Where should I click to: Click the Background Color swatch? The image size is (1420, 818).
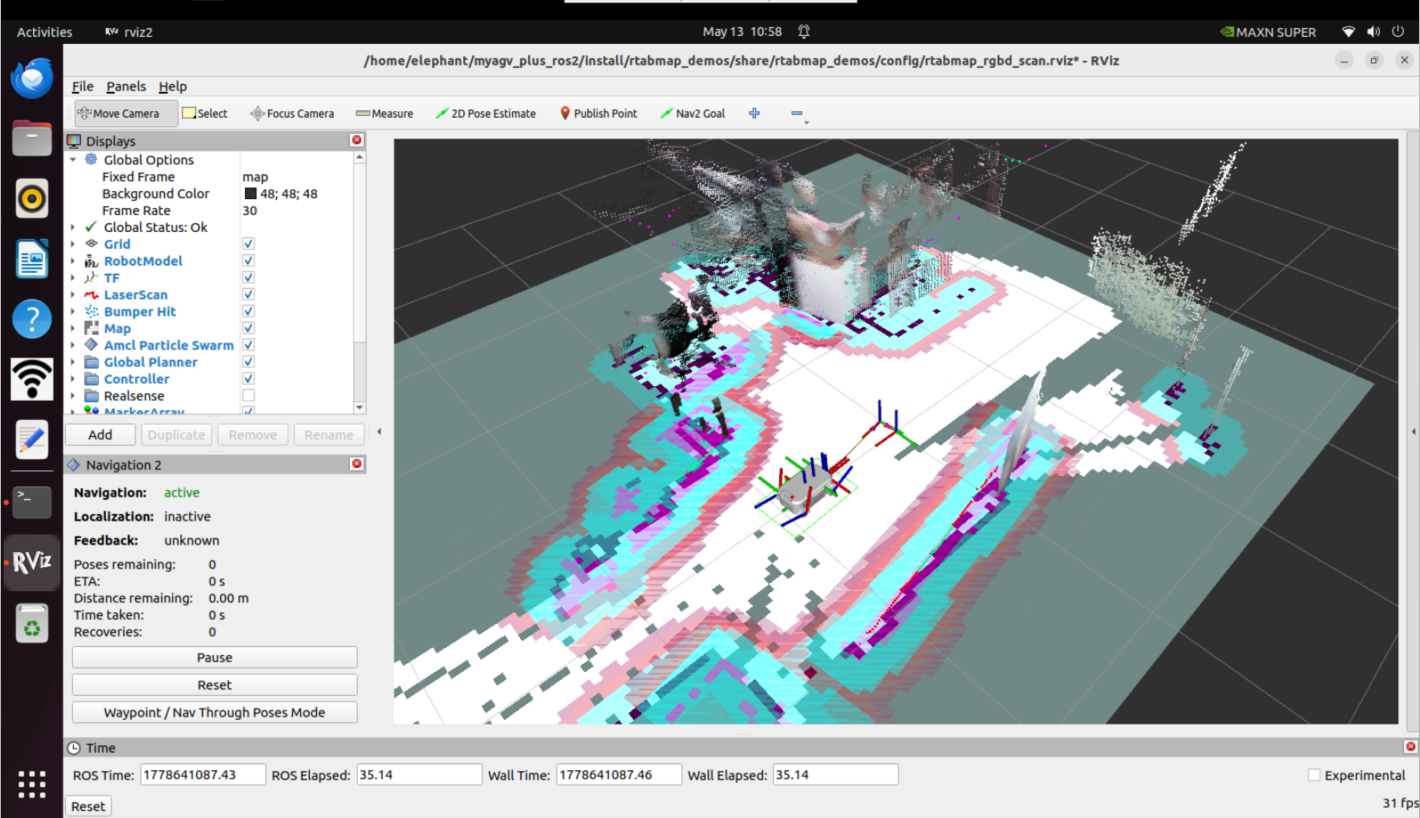[250, 193]
